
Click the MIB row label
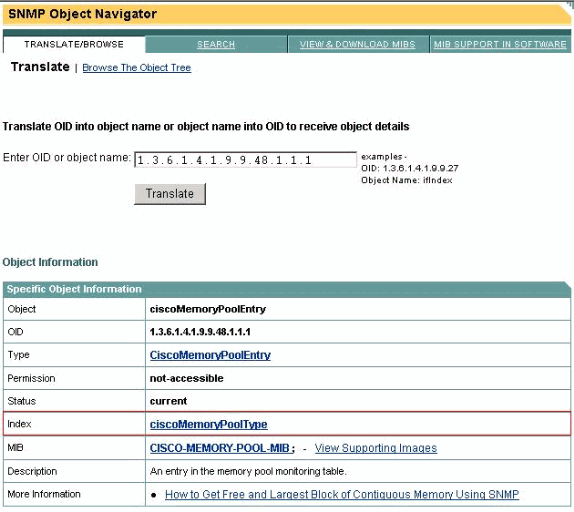tap(15, 448)
